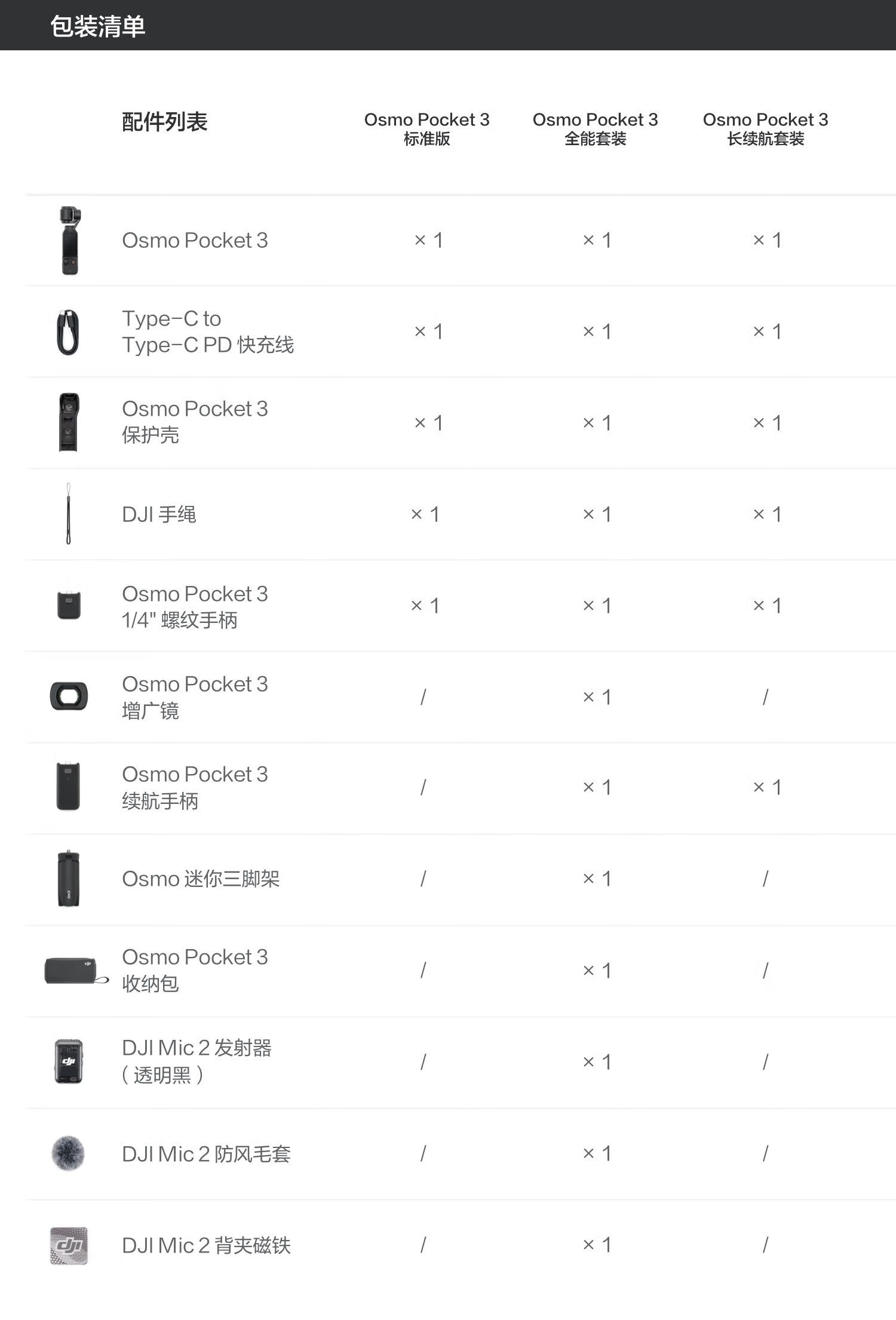Click the Type-C PD cable icon
This screenshot has height=1320, width=896.
[68, 332]
